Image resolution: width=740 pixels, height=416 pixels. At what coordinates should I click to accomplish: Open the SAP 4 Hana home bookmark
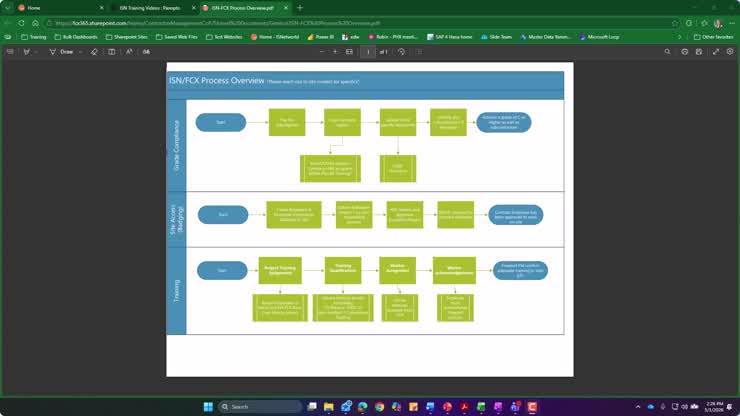[x=449, y=37]
